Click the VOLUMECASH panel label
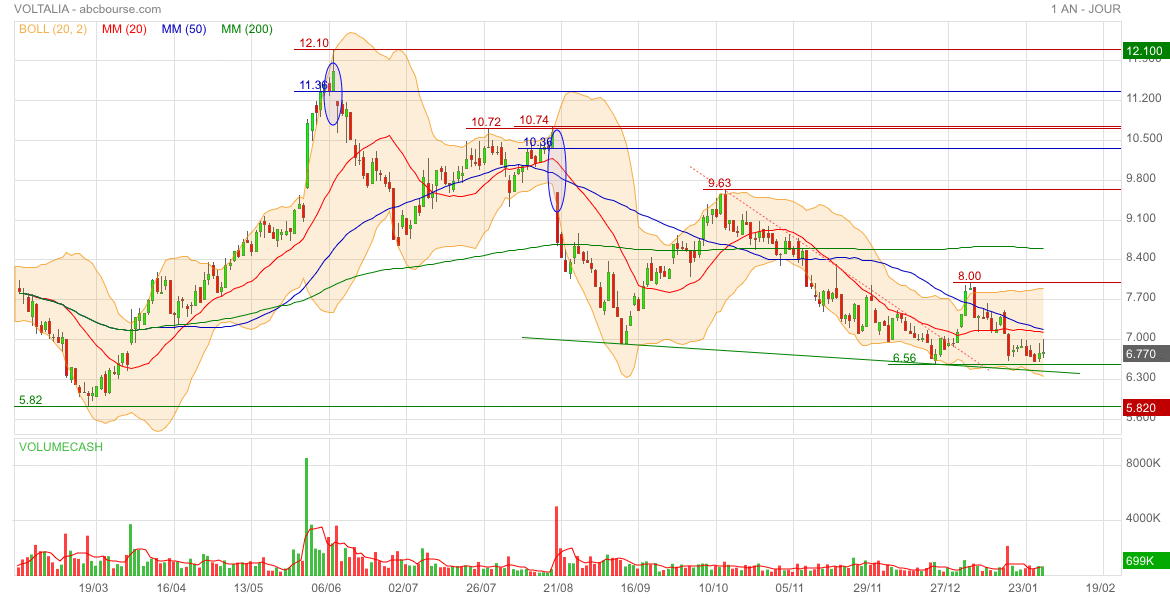Screen dimensions: 1170x598 tap(61, 447)
